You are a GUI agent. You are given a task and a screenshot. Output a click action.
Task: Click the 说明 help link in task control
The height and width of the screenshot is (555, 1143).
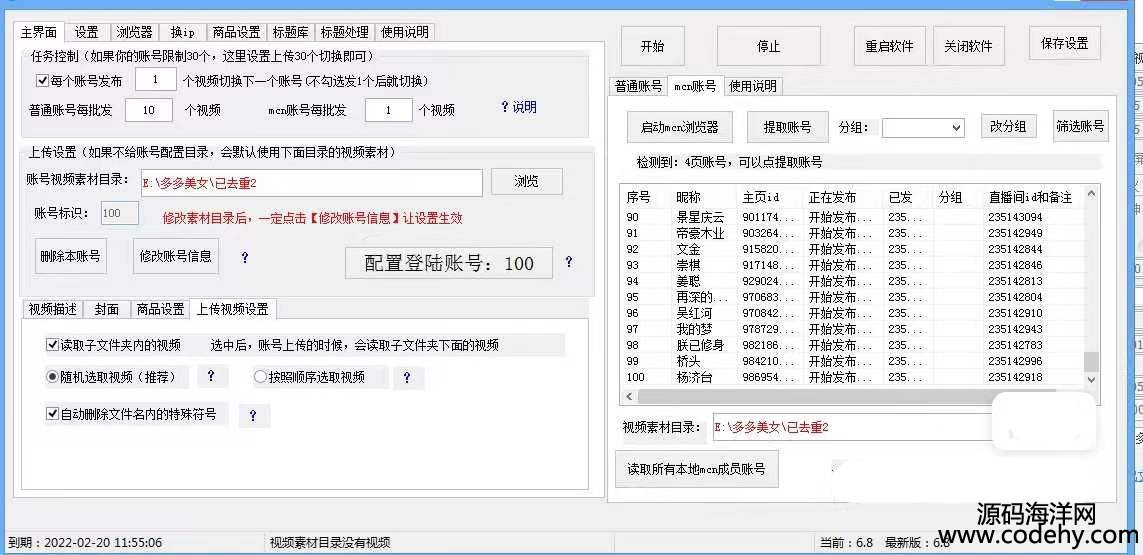click(x=518, y=107)
